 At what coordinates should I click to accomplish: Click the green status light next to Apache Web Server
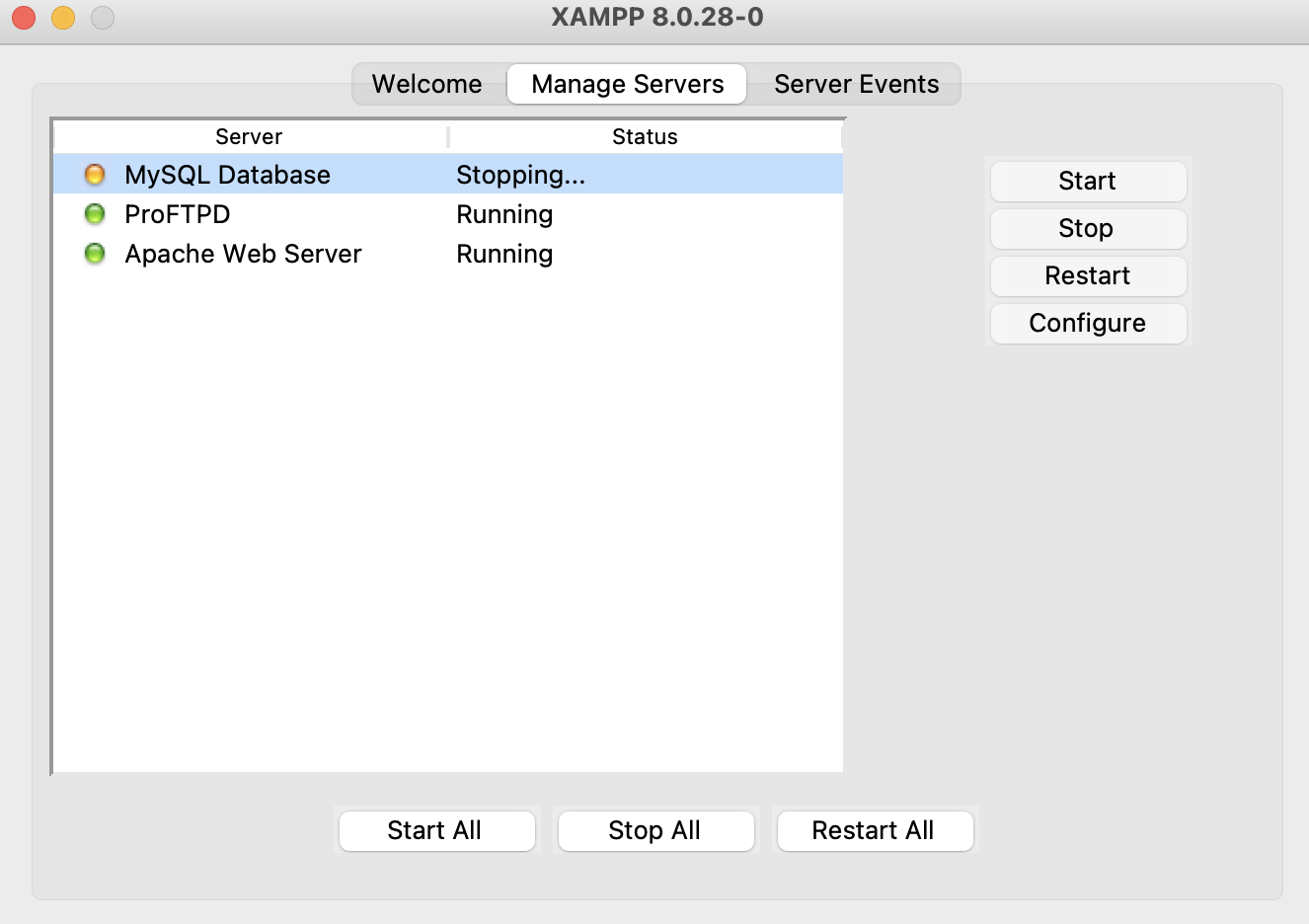[x=94, y=253]
